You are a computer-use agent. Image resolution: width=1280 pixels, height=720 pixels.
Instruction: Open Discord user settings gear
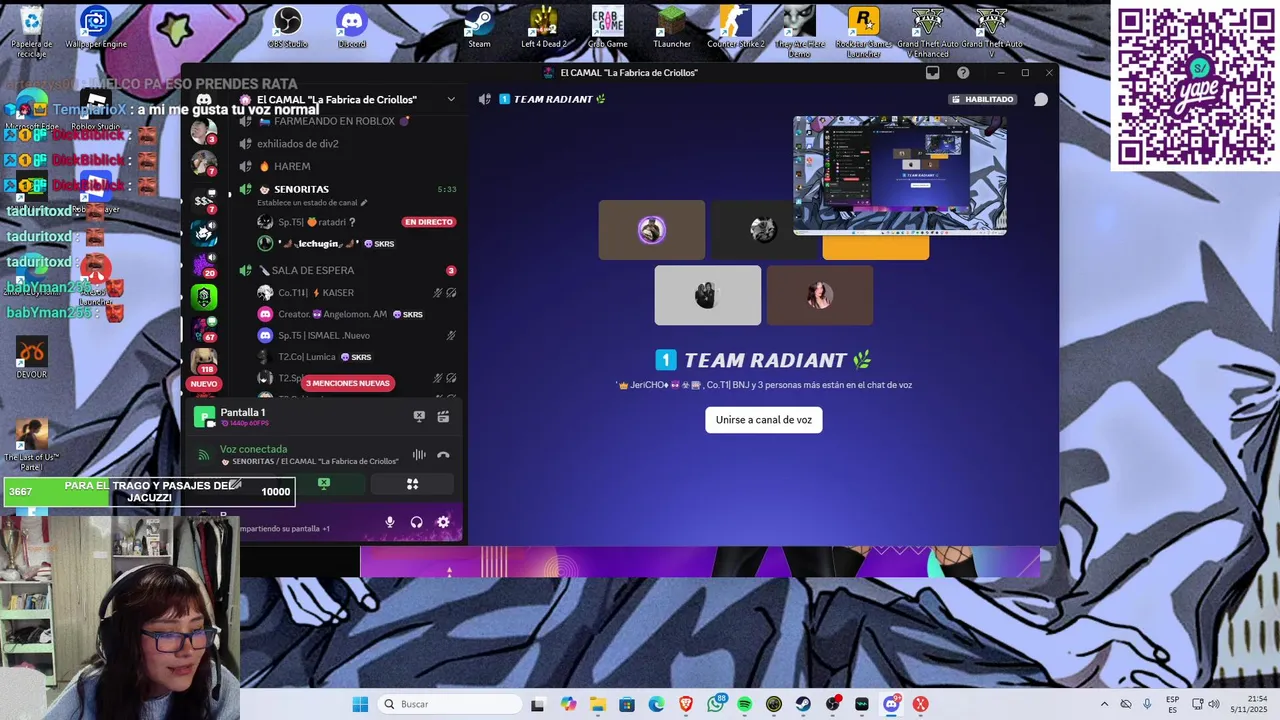pos(443,522)
